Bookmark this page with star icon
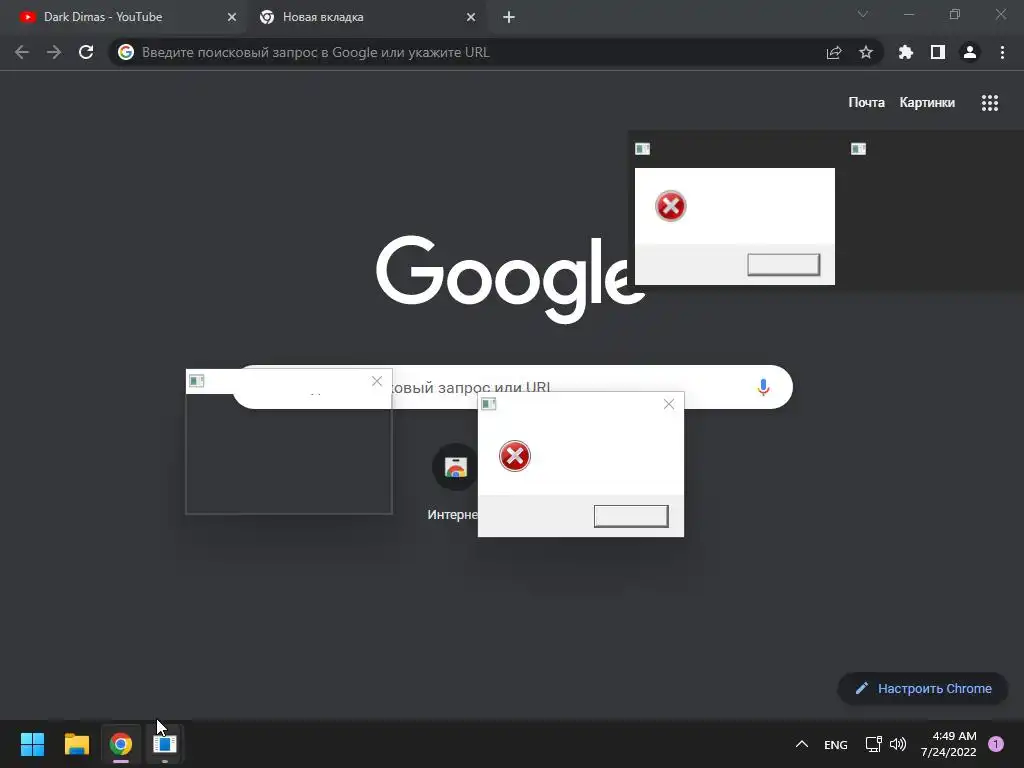 866,52
